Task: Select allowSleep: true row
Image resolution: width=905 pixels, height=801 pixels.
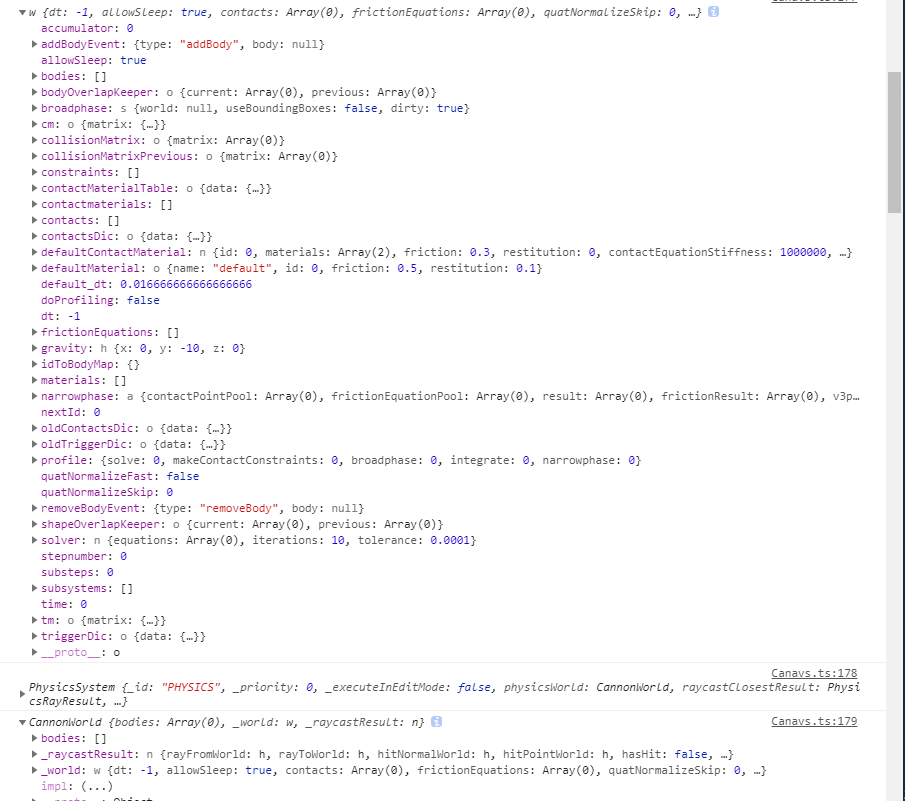Action: (x=94, y=61)
